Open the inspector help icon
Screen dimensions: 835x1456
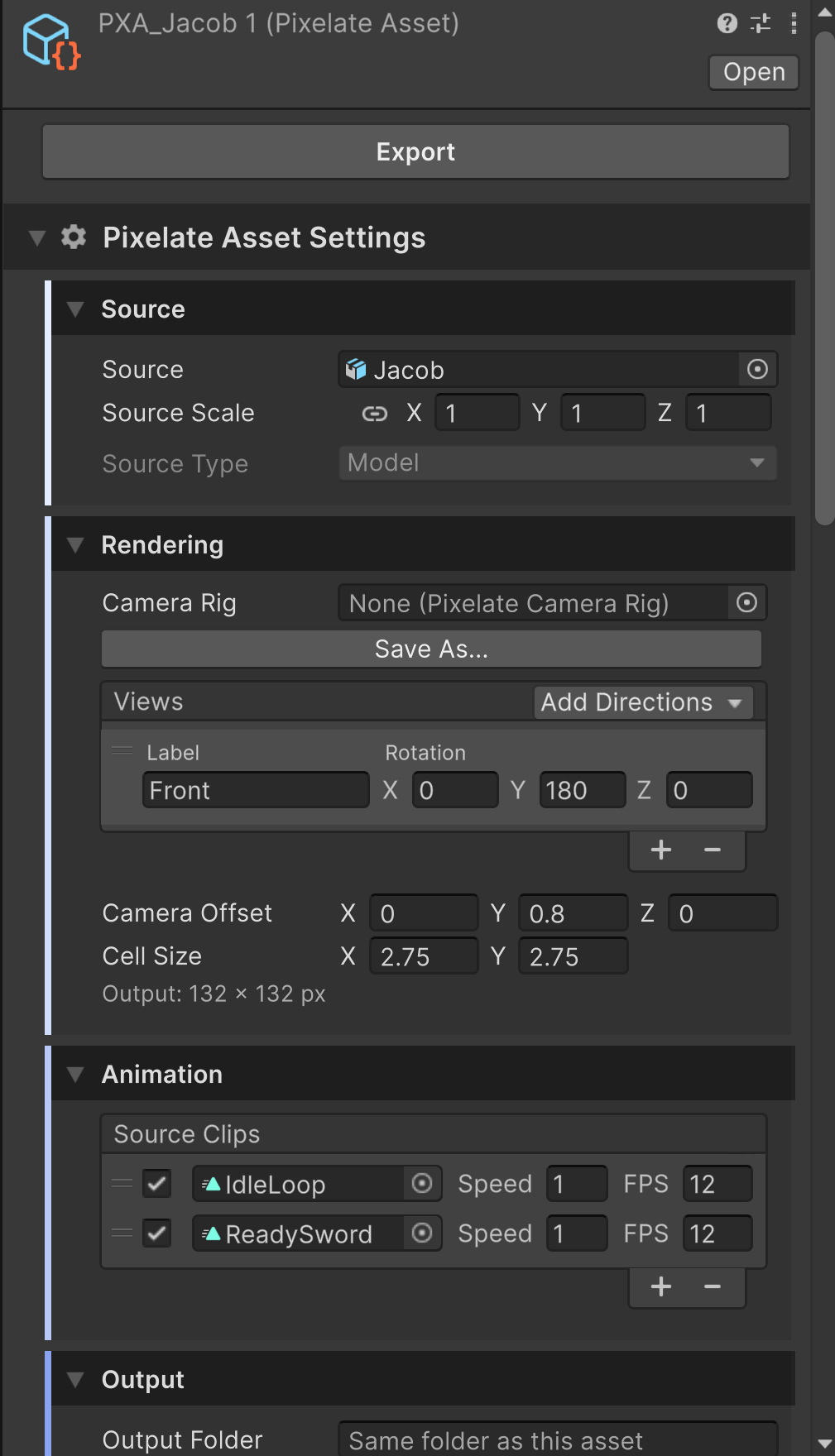pos(727,23)
